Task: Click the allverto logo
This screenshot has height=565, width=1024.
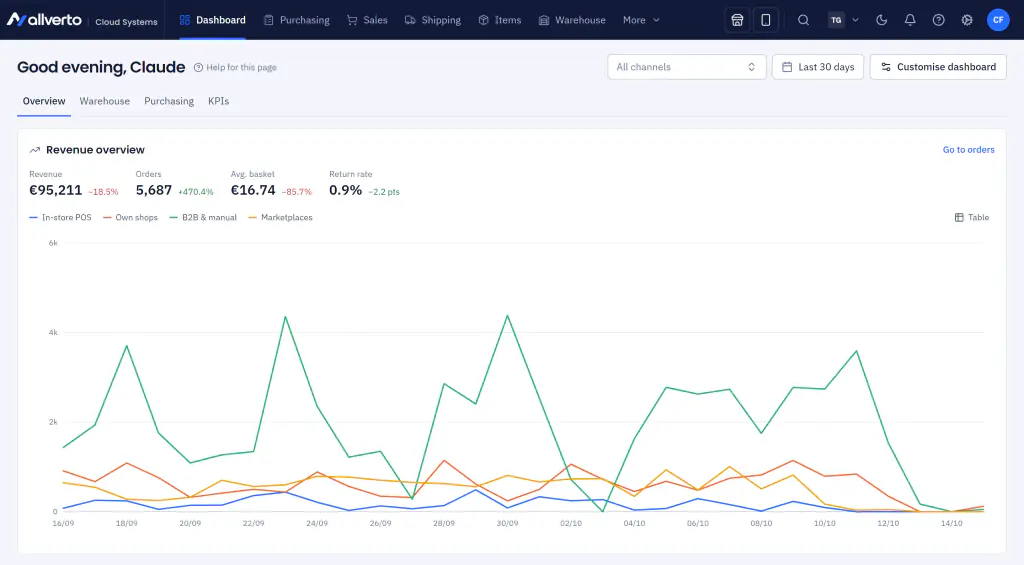Action: click(x=44, y=20)
